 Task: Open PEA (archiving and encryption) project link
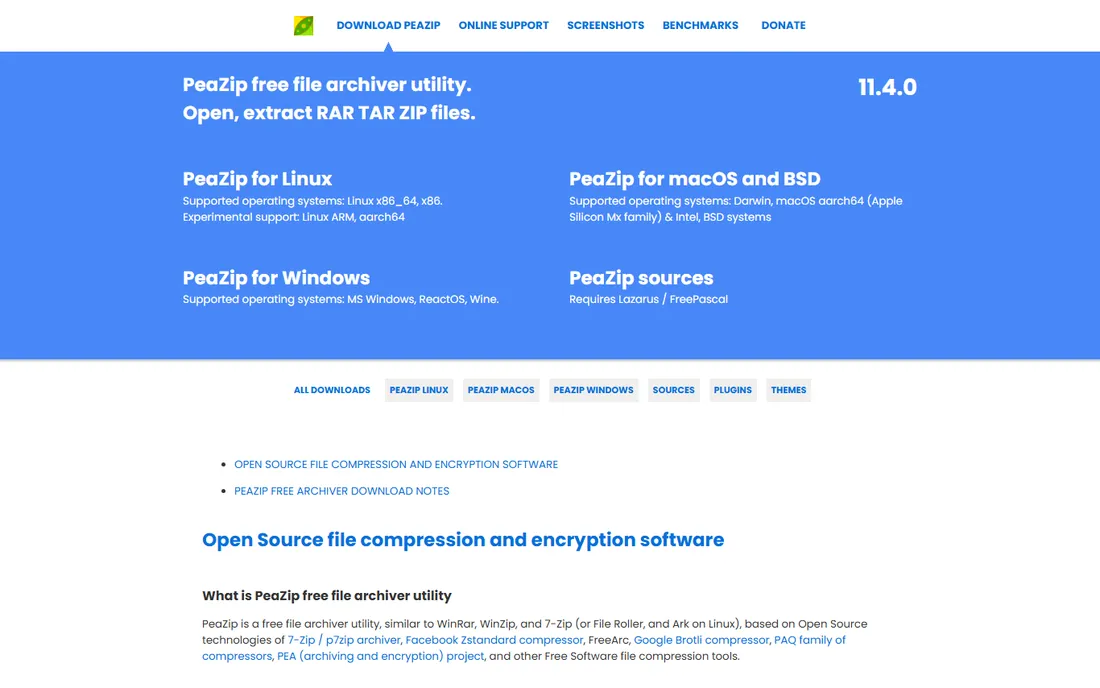tap(380, 656)
